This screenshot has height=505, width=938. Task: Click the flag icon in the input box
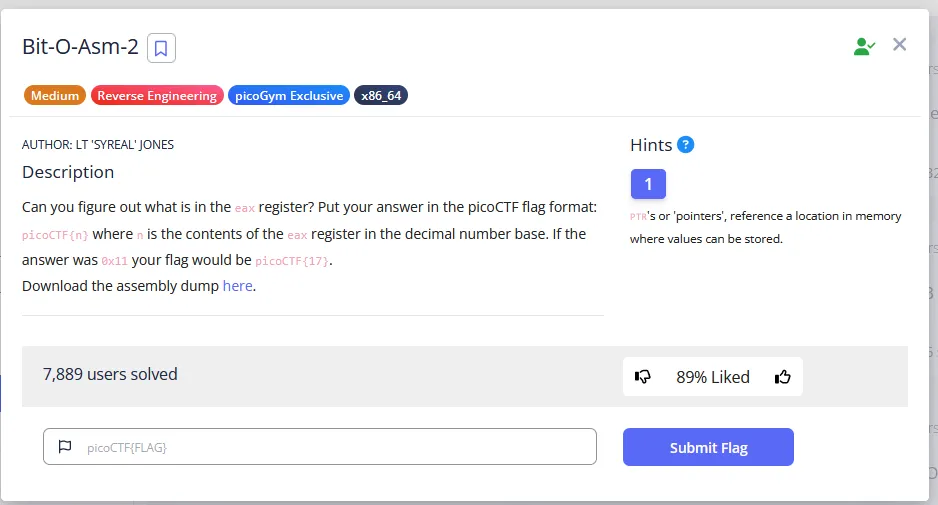(x=65, y=447)
